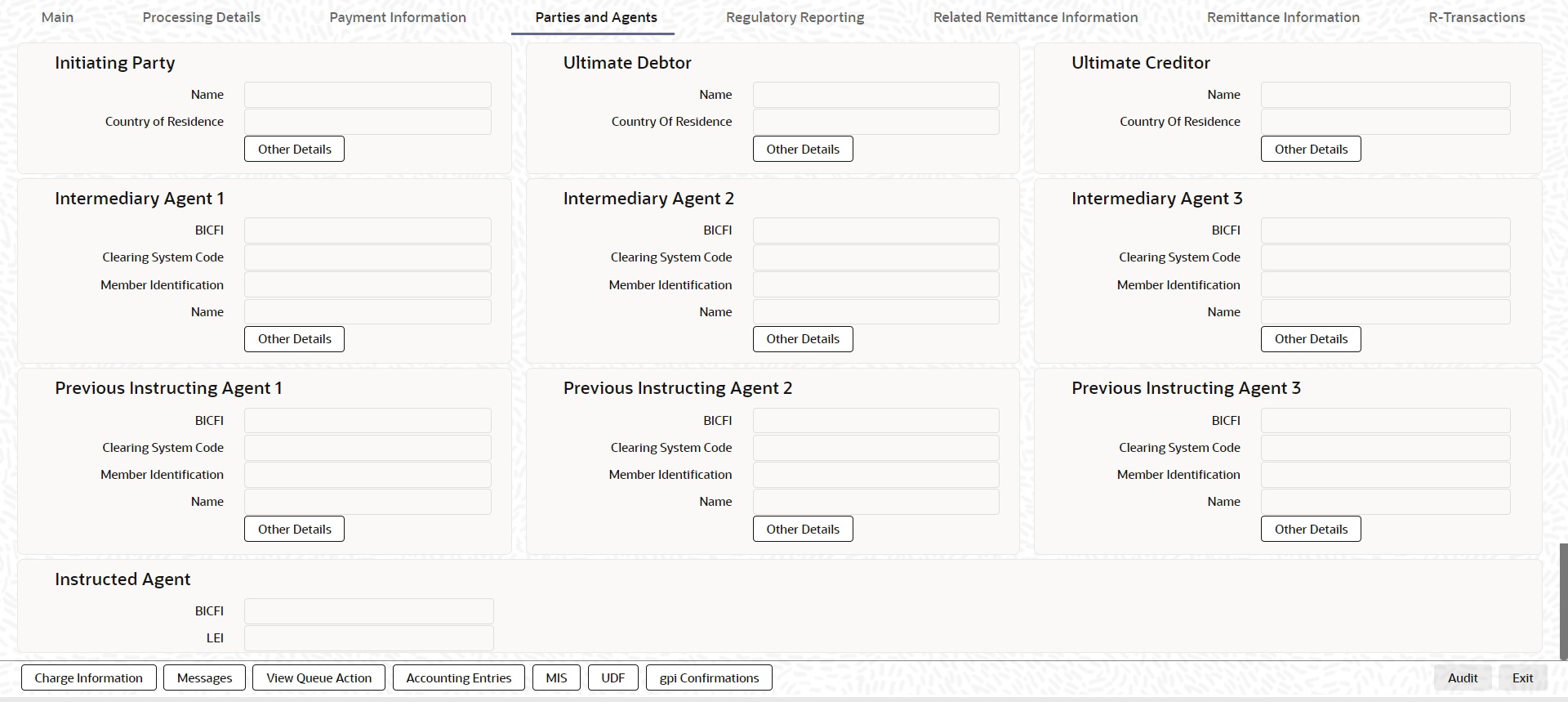
Task: Open Accounting Entries
Action: tap(458, 677)
